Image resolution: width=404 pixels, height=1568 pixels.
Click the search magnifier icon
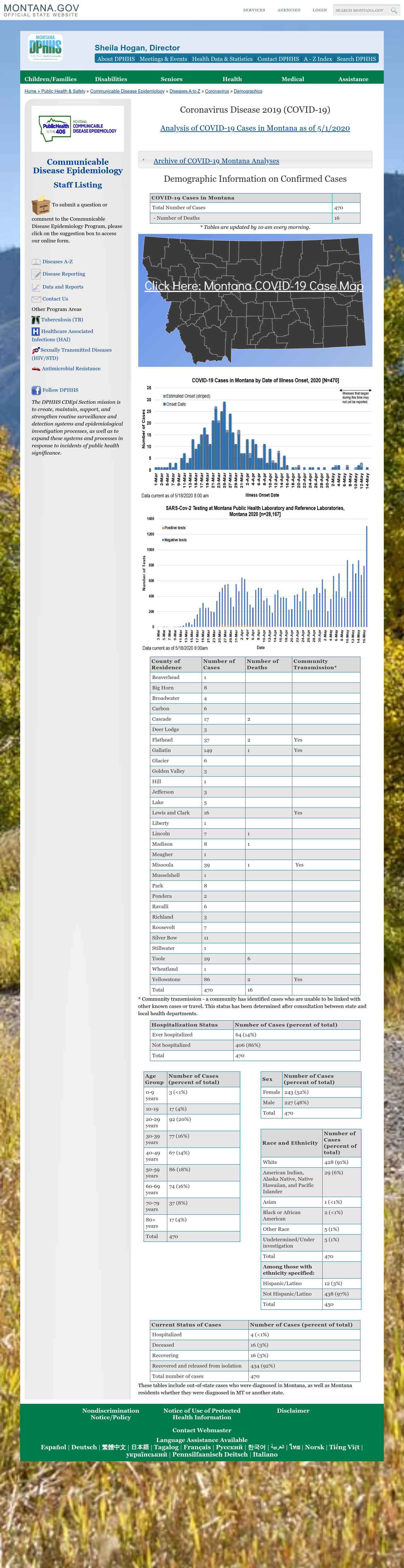tap(394, 10)
